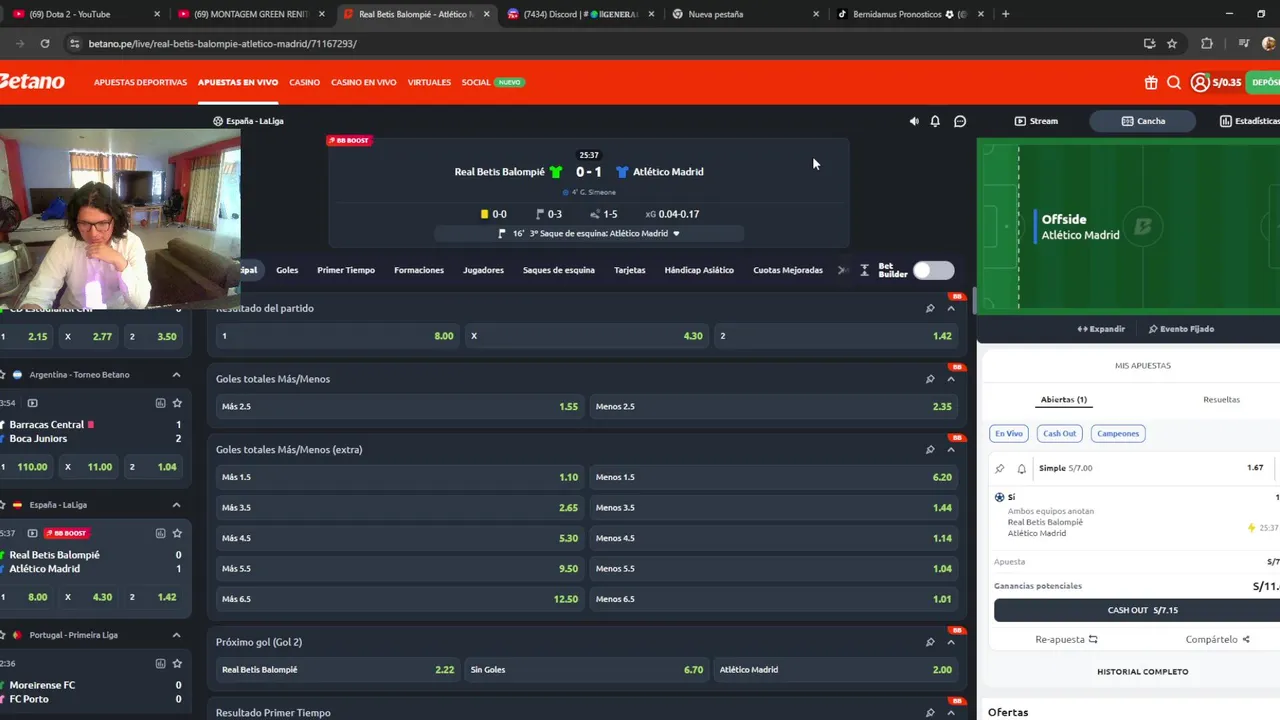Switch to Resueltas bets tab
The width and height of the screenshot is (1280, 720).
[x=1221, y=399]
